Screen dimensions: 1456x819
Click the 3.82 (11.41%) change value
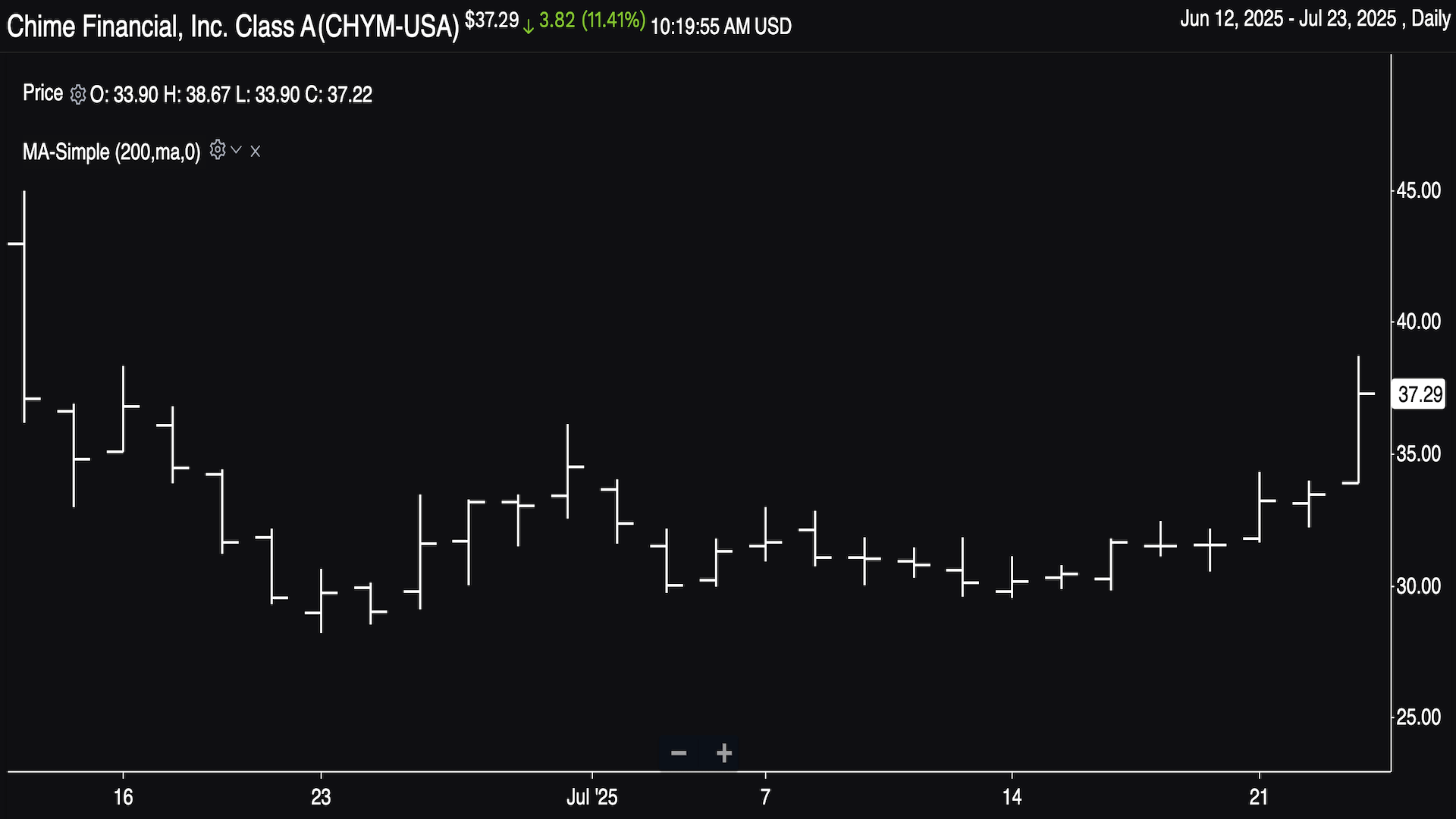(x=592, y=20)
